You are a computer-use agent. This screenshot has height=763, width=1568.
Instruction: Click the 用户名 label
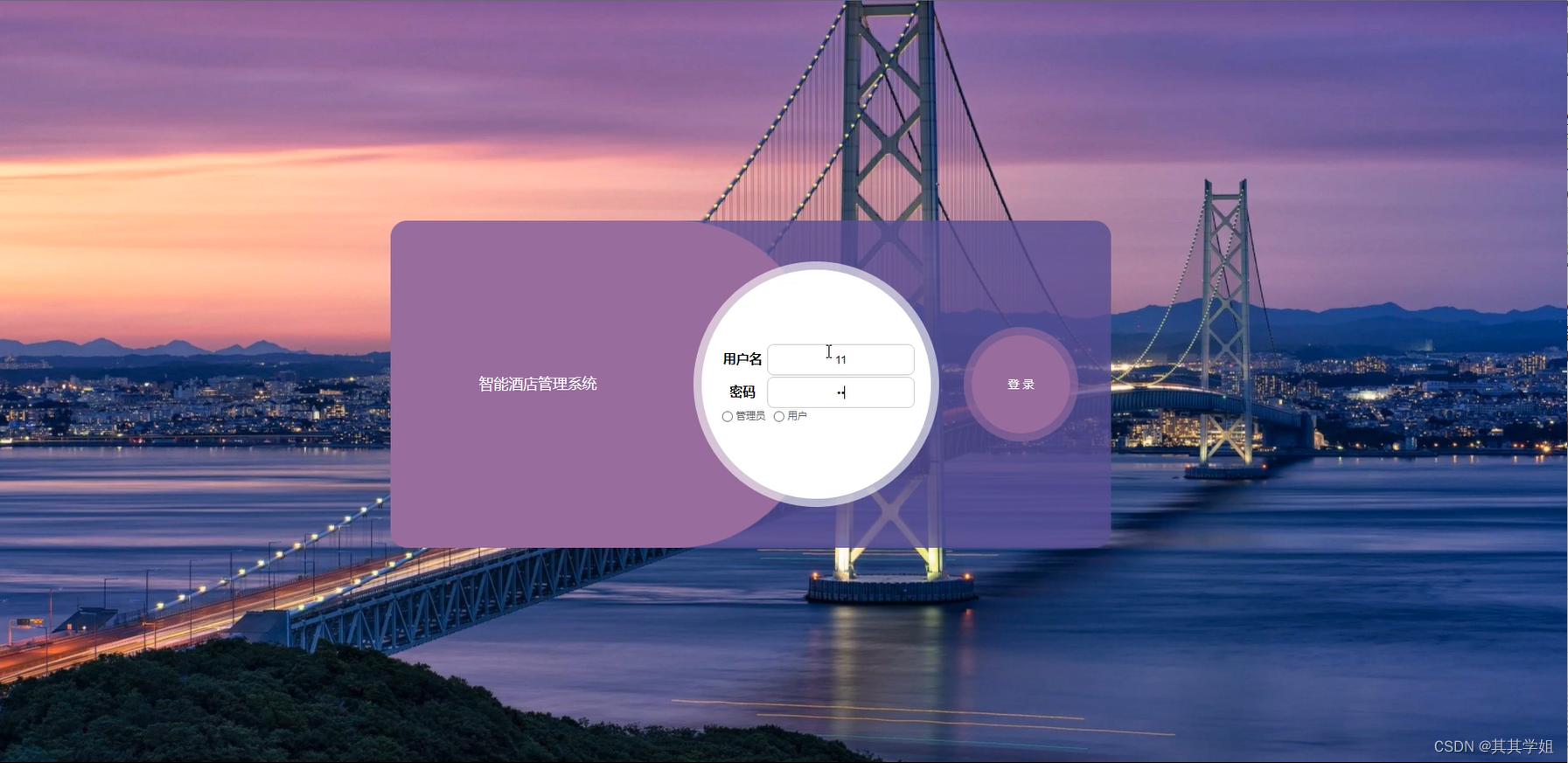tap(742, 359)
